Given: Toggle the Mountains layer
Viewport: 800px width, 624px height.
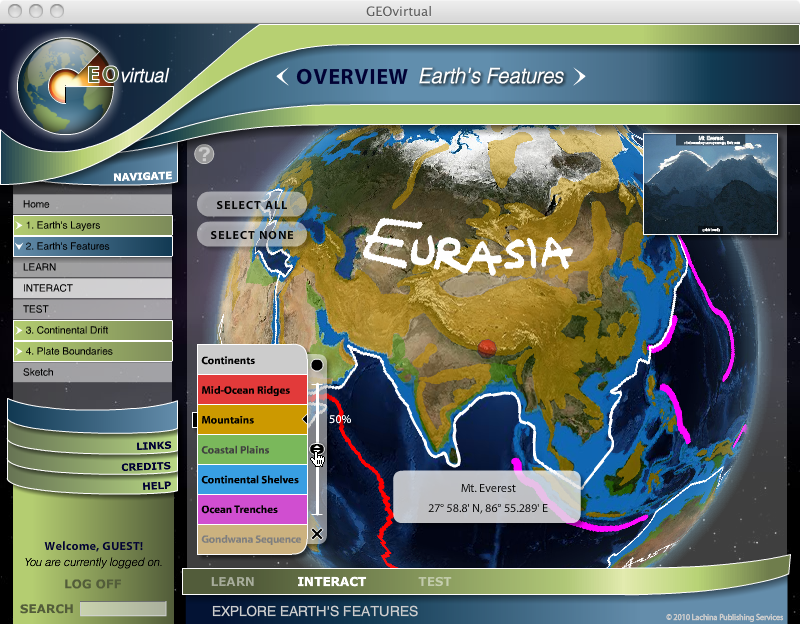Looking at the screenshot, I should 252,420.
